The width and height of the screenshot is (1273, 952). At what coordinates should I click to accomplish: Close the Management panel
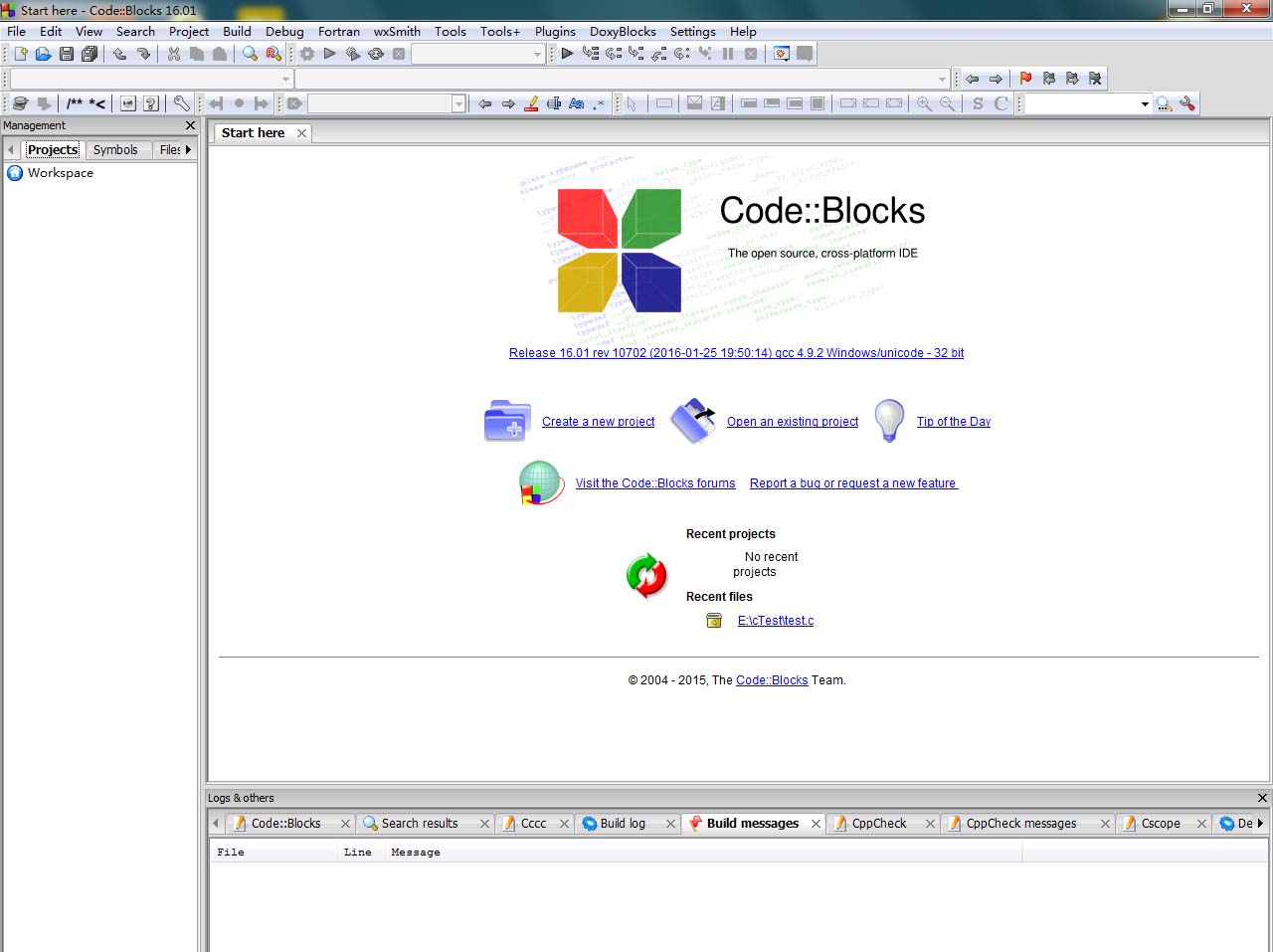point(191,125)
